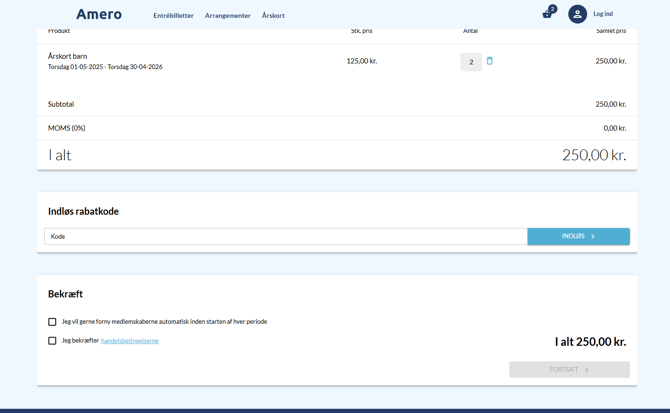This screenshot has height=413, width=670.
Task: Open the shopping basket icon
Action: tap(546, 15)
